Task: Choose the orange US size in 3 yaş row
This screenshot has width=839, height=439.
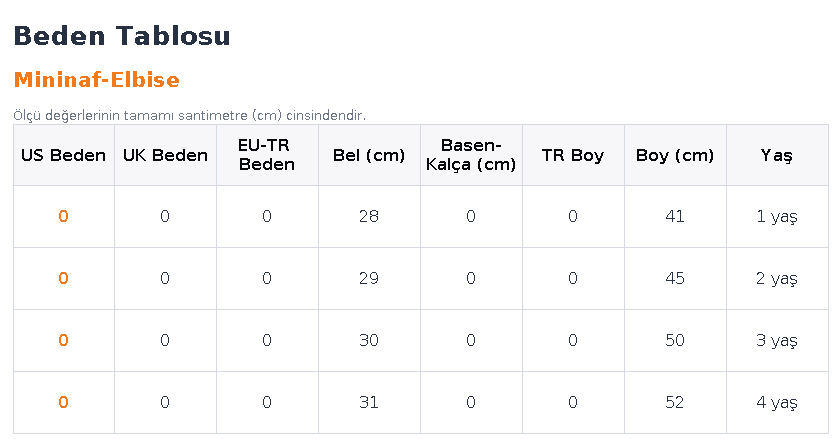Action: 63,340
